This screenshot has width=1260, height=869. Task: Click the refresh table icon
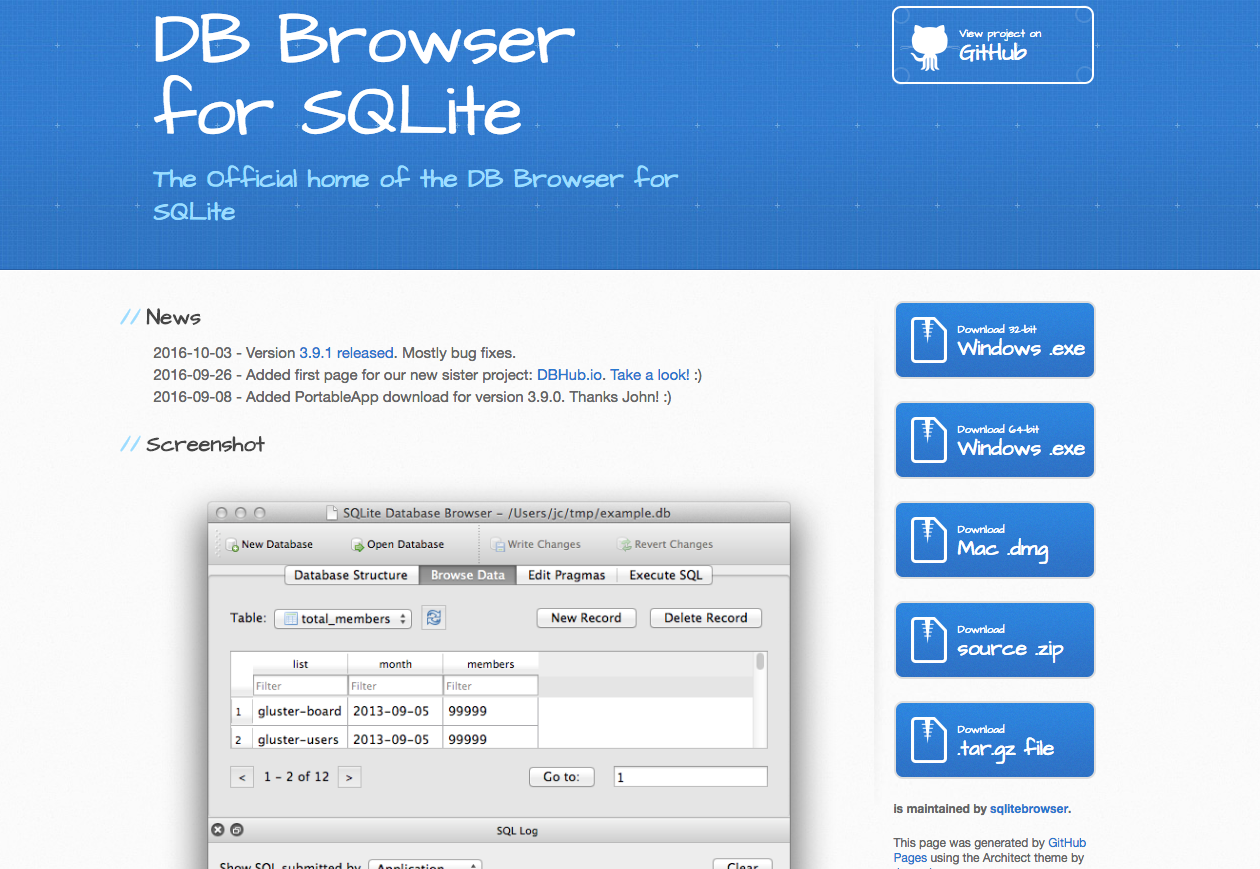(x=433, y=618)
